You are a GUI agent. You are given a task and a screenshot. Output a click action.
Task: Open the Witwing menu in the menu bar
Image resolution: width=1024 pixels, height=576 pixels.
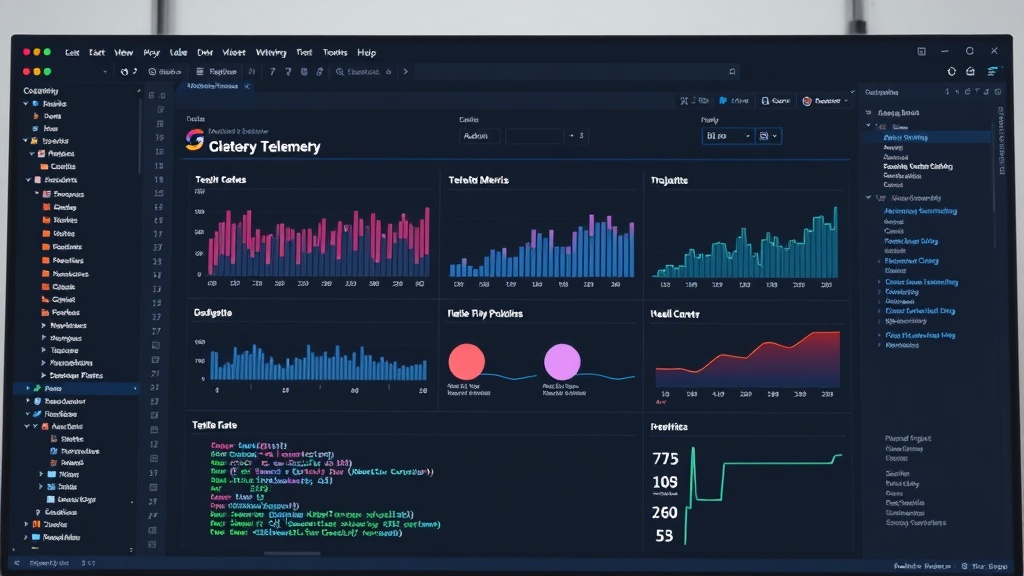coord(270,52)
